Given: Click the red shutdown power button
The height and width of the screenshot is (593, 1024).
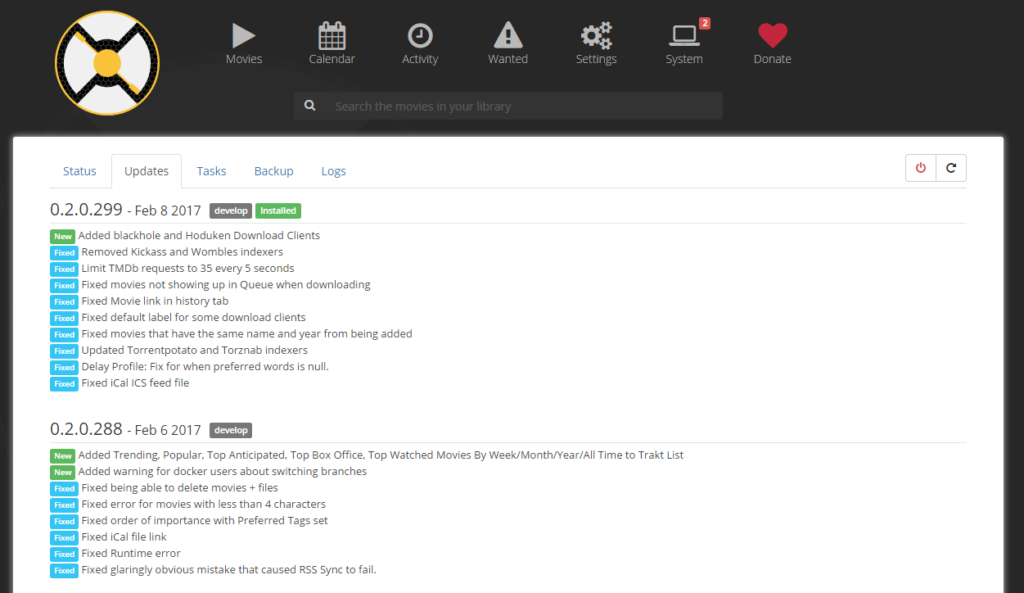Looking at the screenshot, I should [921, 168].
